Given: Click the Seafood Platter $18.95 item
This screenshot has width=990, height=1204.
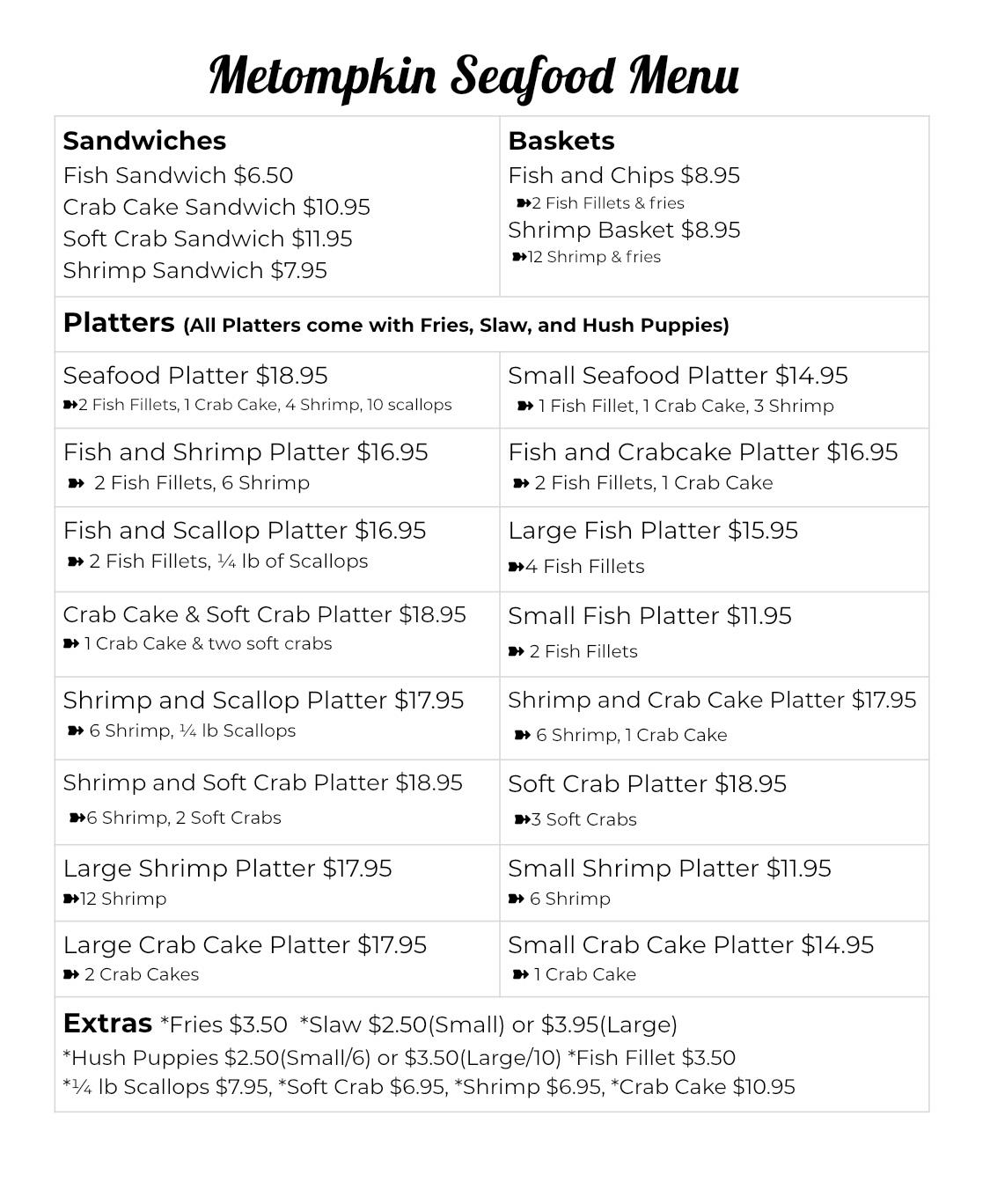Looking at the screenshot, I should pyautogui.click(x=195, y=376).
